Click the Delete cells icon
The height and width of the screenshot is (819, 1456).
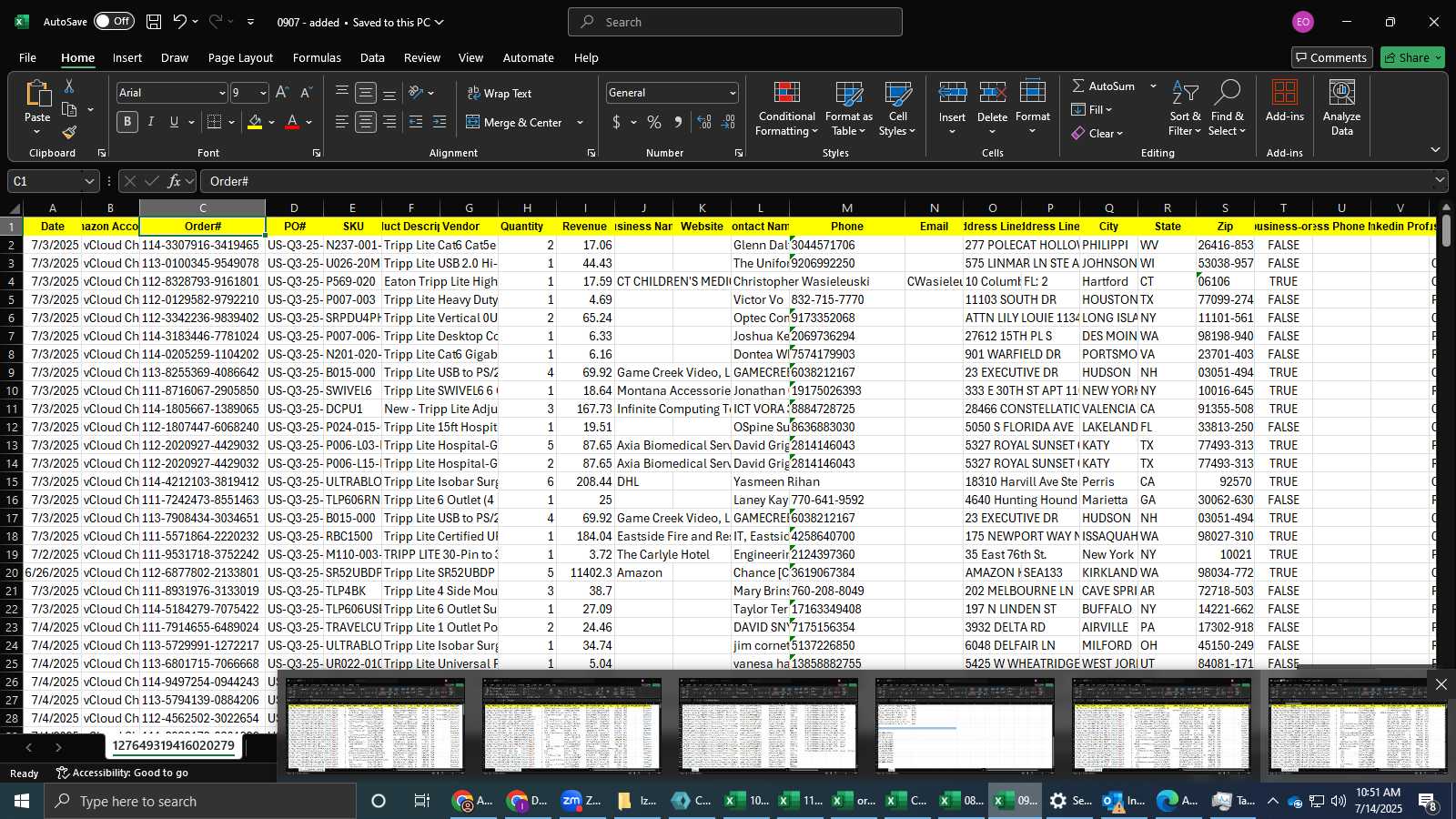992,94
